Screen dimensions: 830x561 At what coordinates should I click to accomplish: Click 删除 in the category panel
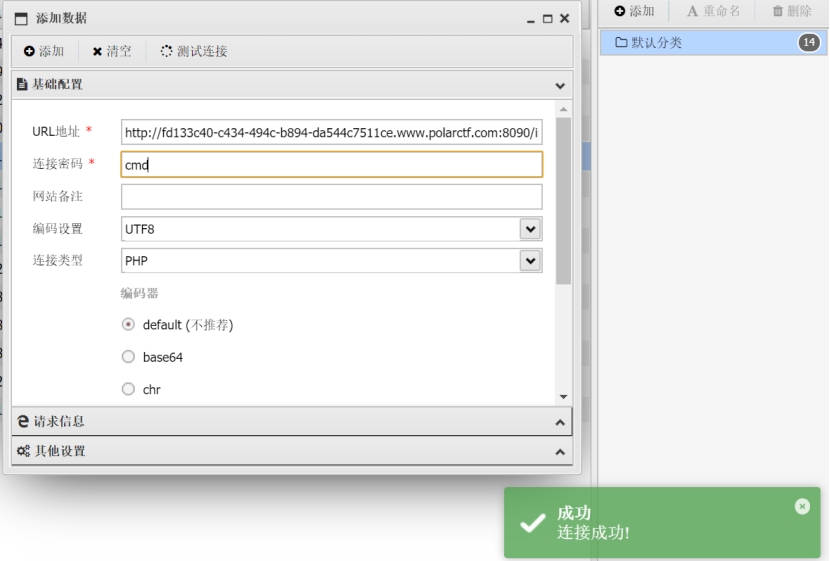(x=792, y=11)
